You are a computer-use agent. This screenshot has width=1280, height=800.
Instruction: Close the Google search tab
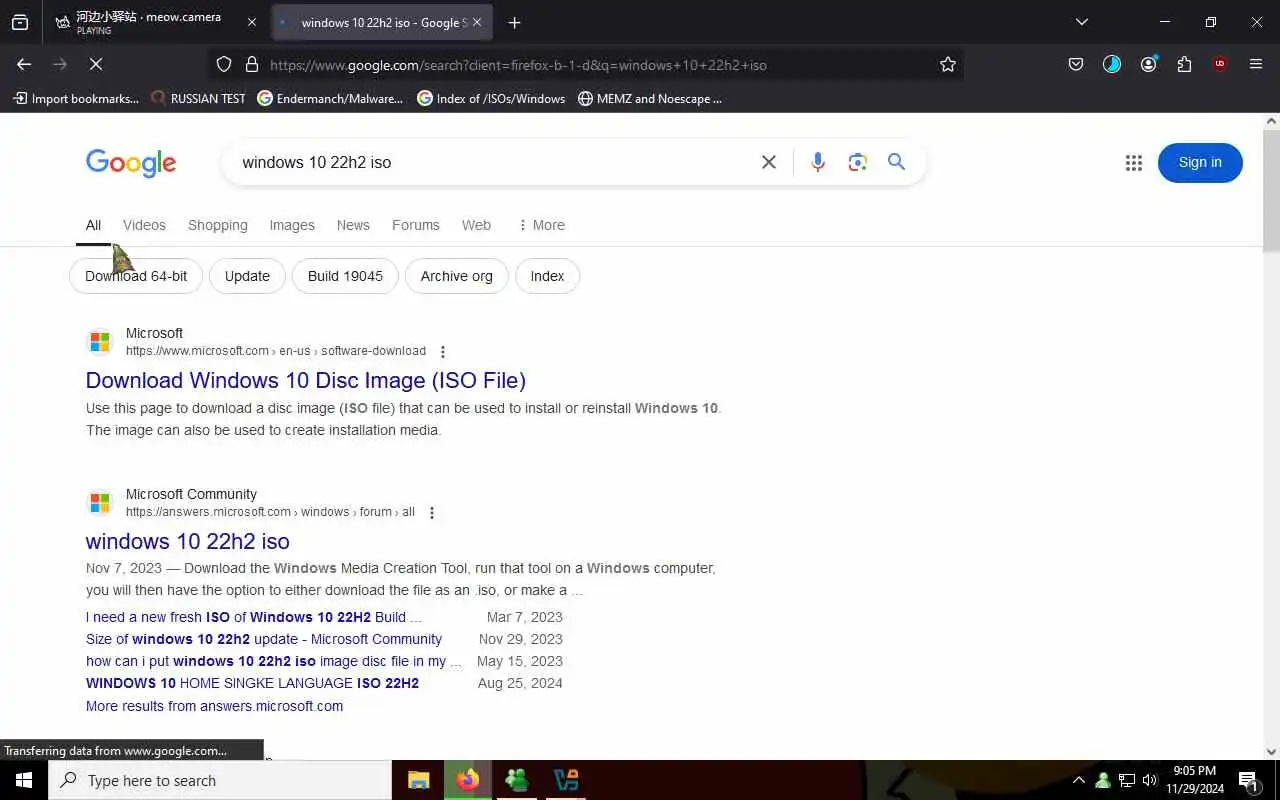[477, 22]
